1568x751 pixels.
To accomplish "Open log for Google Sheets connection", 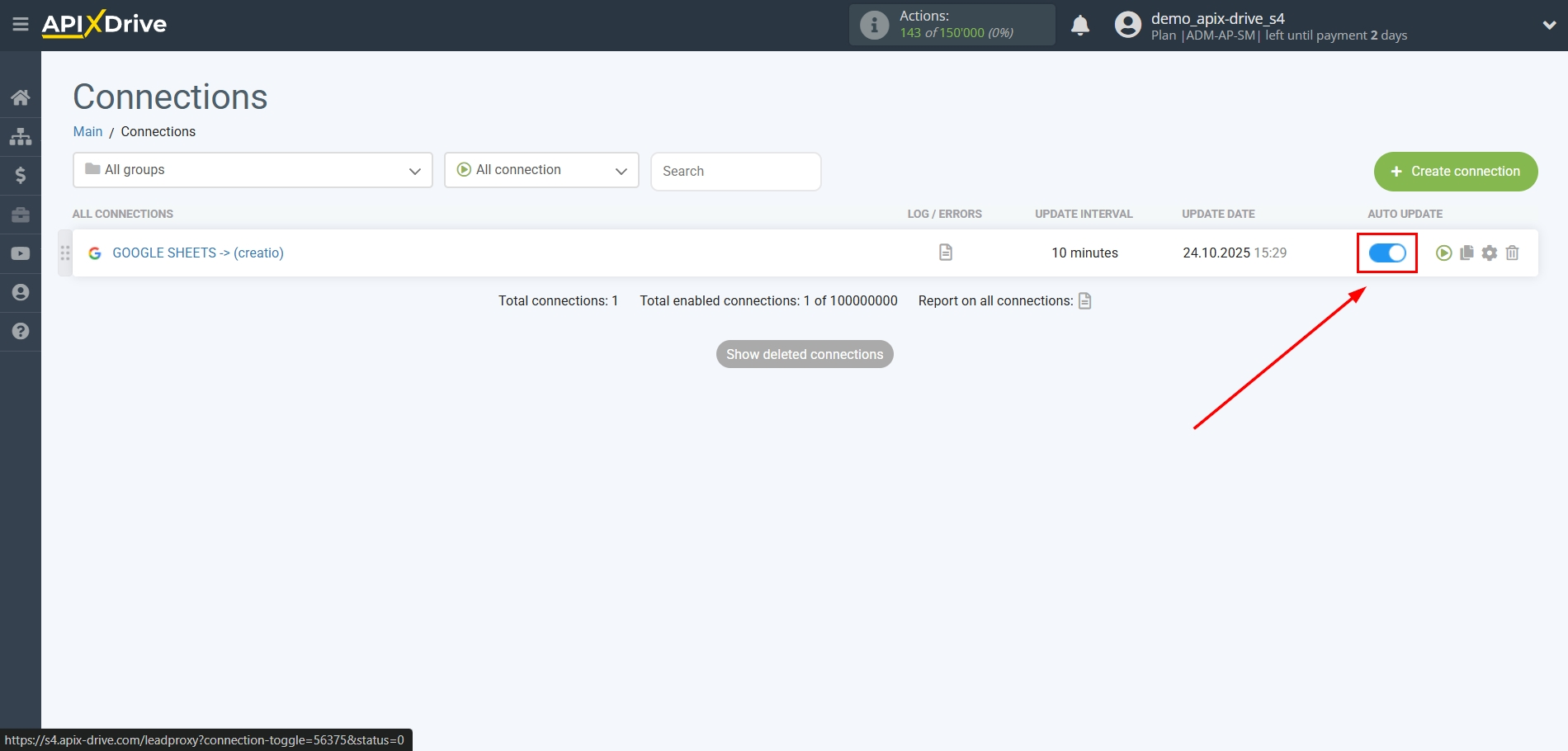I will coord(946,253).
